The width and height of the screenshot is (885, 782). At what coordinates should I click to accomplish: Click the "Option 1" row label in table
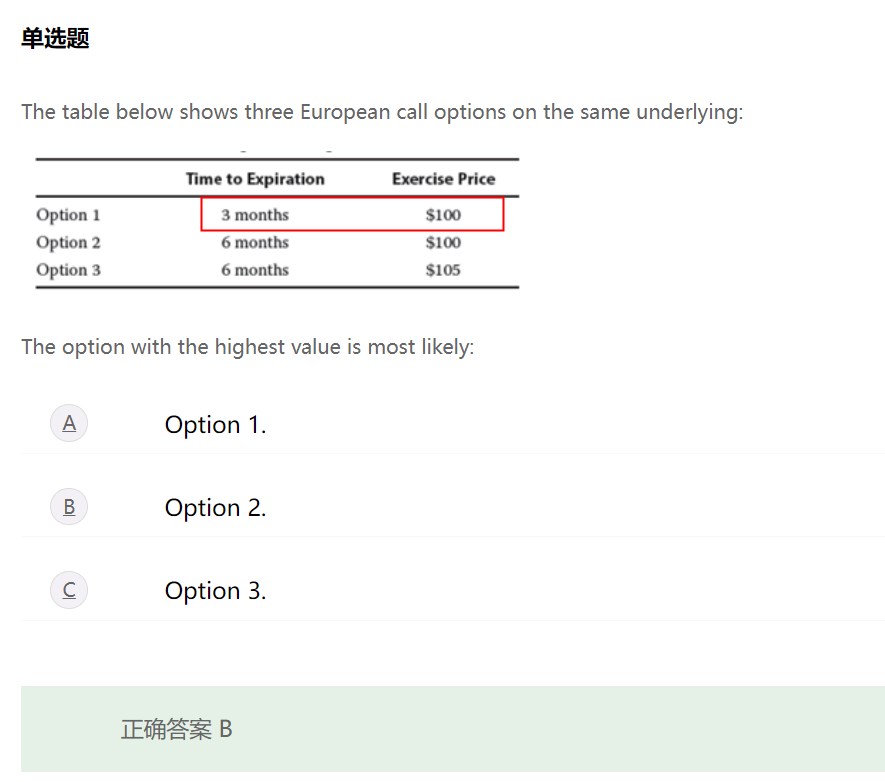coord(68,215)
